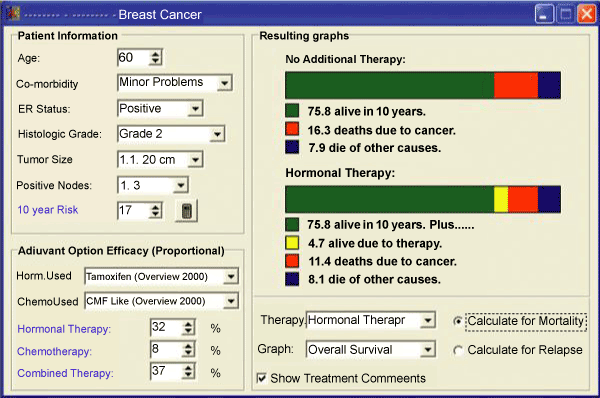Select Calculate for Mortality radio button
This screenshot has height=398, width=600.
[457, 321]
